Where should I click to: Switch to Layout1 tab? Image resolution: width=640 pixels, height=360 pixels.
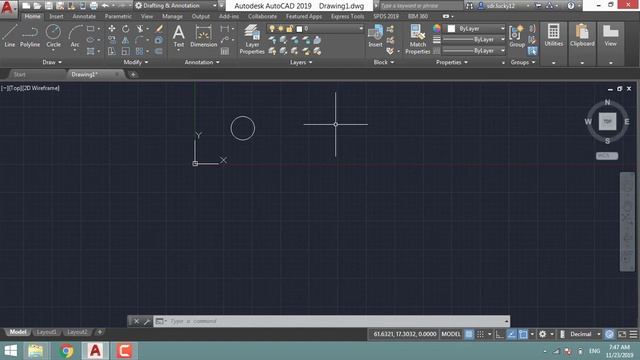[x=46, y=332]
